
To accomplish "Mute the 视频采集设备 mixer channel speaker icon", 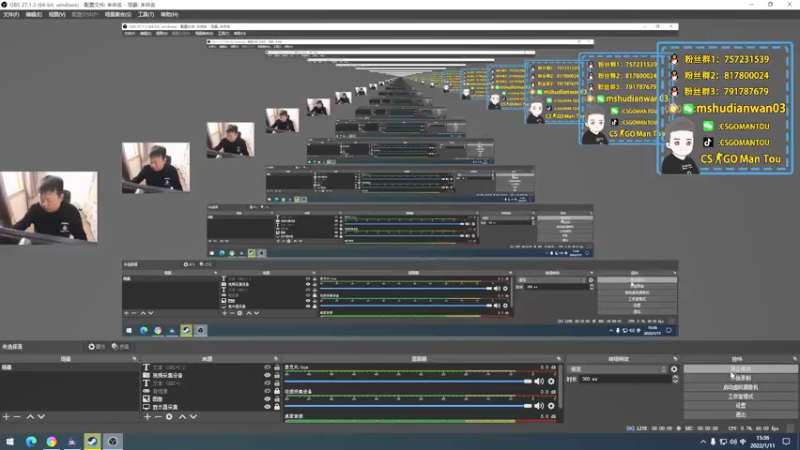I will click(x=539, y=406).
